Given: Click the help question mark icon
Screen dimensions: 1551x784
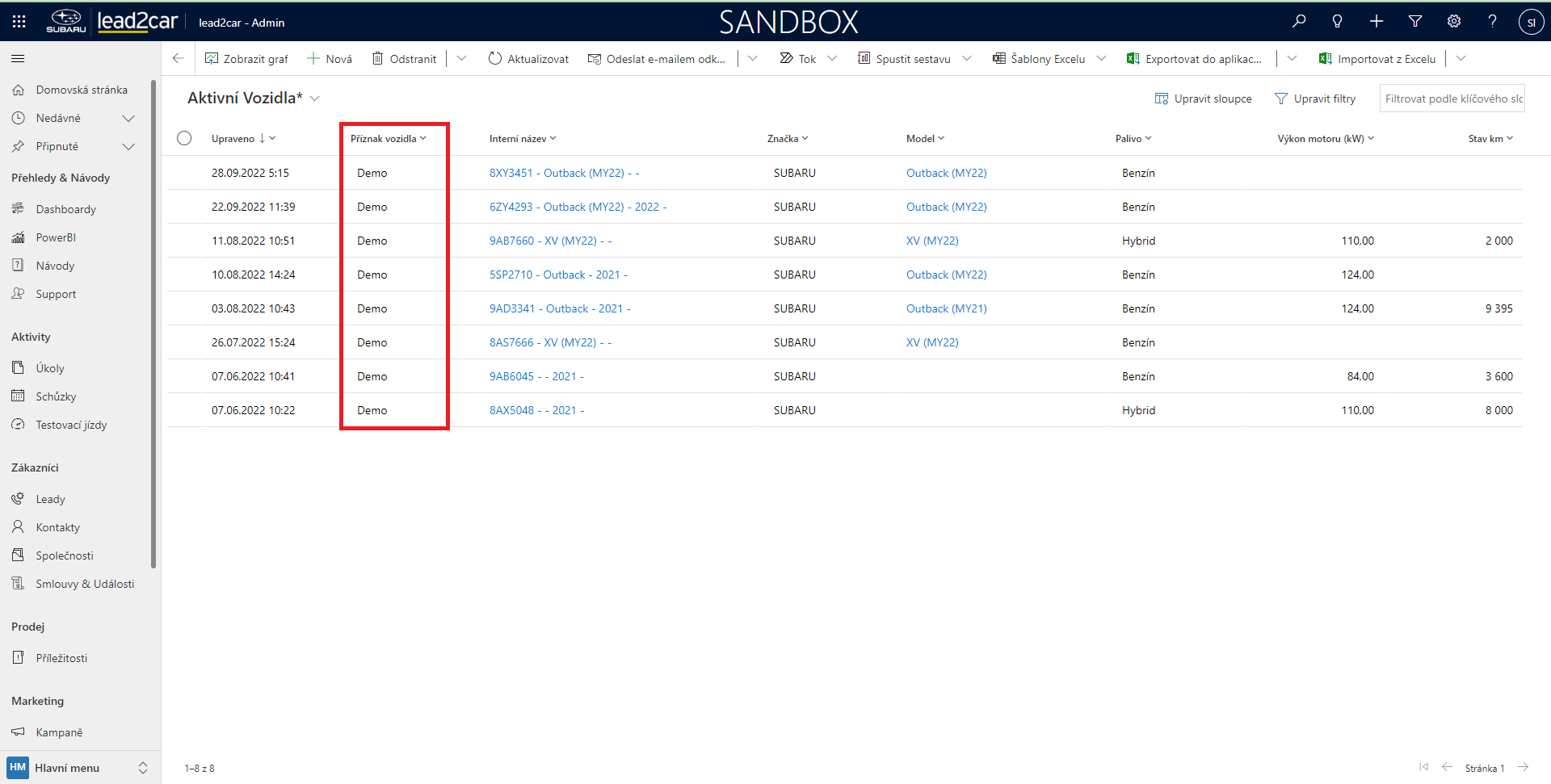Looking at the screenshot, I should pyautogui.click(x=1492, y=22).
